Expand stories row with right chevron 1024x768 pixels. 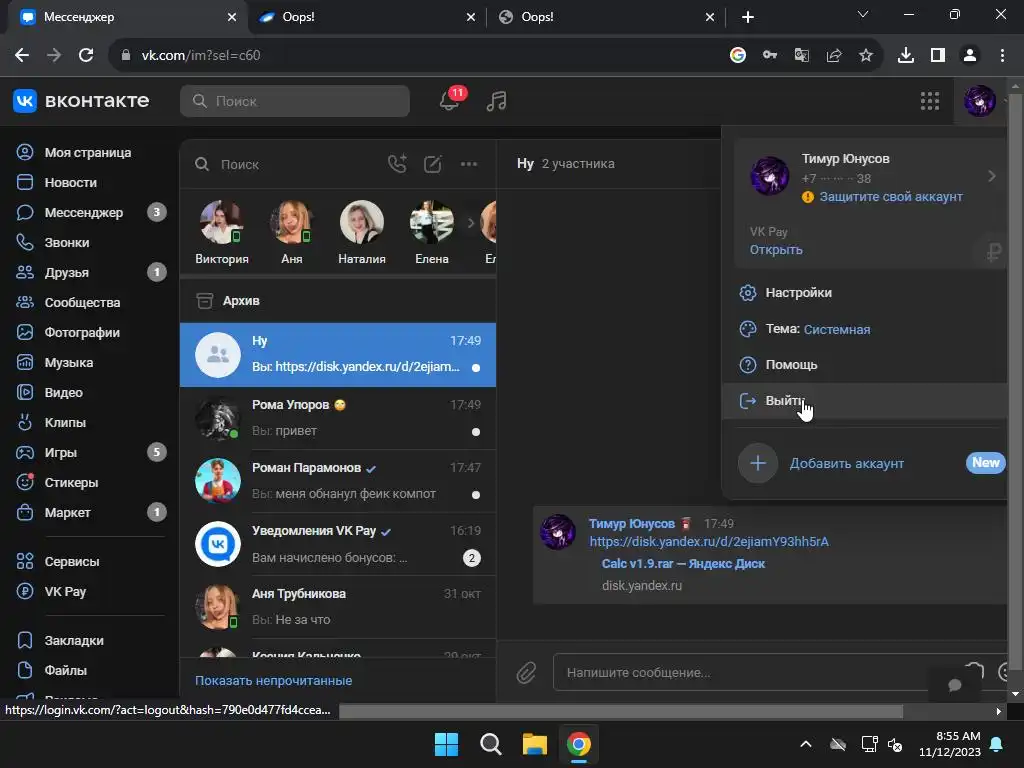click(x=471, y=223)
